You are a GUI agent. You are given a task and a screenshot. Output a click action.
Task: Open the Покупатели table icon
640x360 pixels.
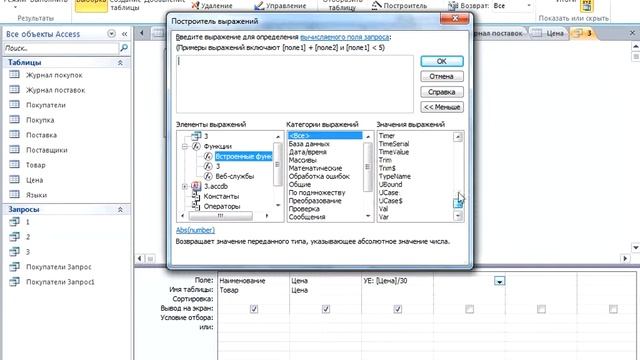14,104
